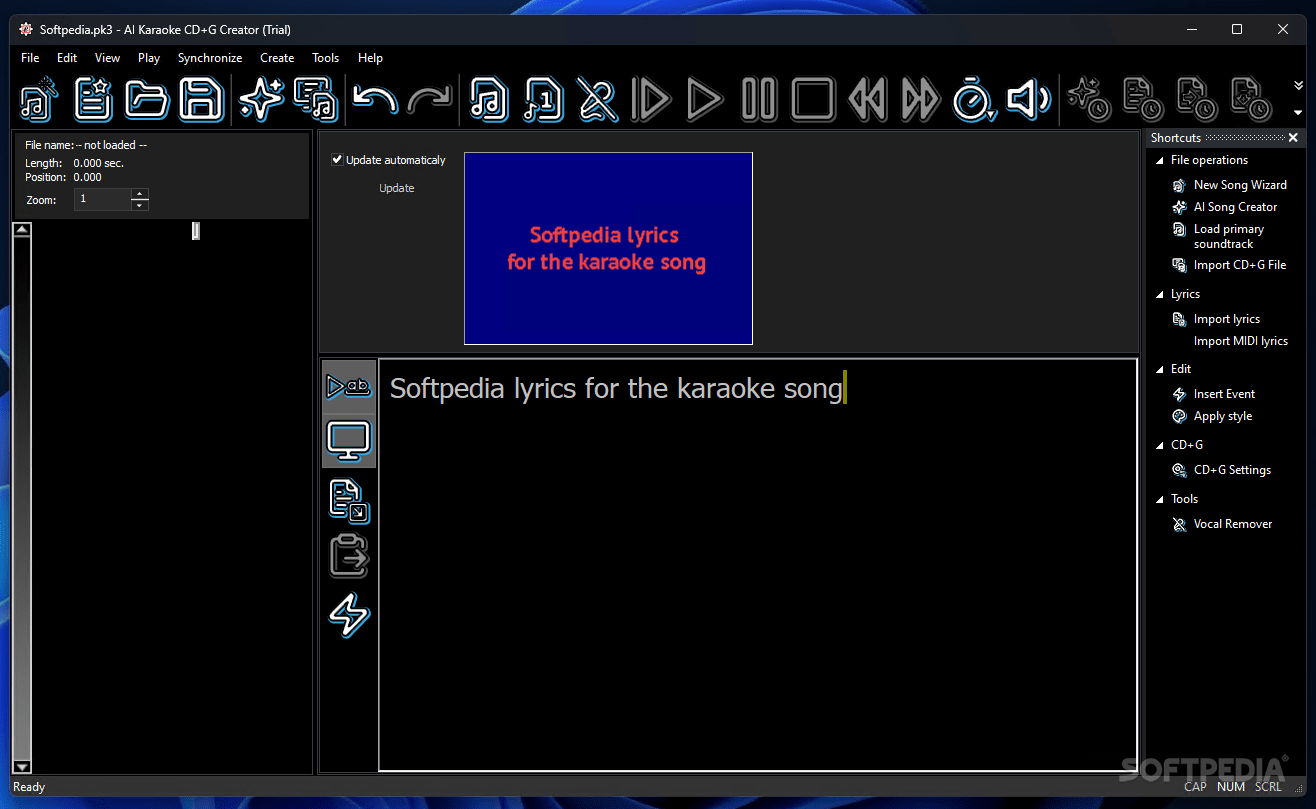The width and height of the screenshot is (1316, 809).
Task: Collapse the Lyrics section in Shortcuts panel
Action: (x=1160, y=293)
